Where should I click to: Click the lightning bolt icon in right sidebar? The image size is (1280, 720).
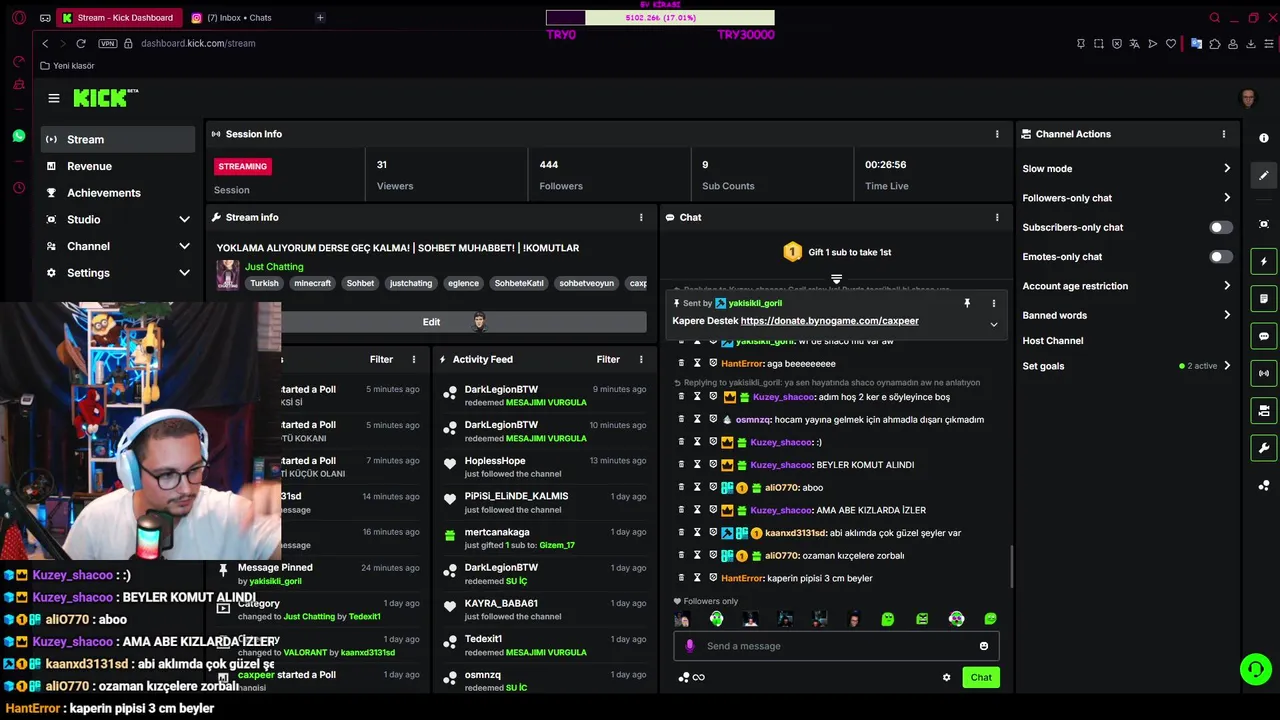pos(1264,261)
